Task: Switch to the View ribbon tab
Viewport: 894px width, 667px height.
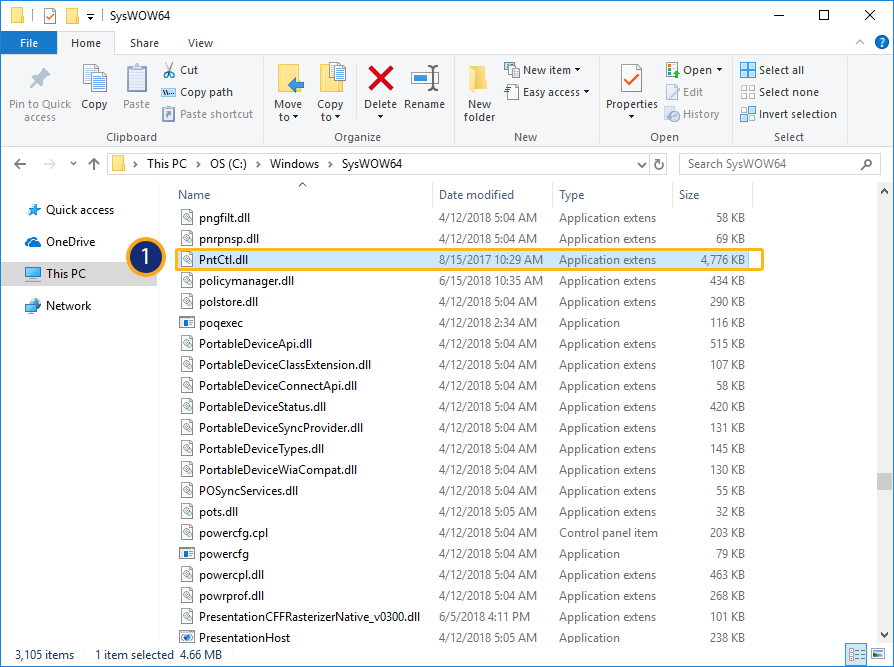Action: click(x=200, y=43)
